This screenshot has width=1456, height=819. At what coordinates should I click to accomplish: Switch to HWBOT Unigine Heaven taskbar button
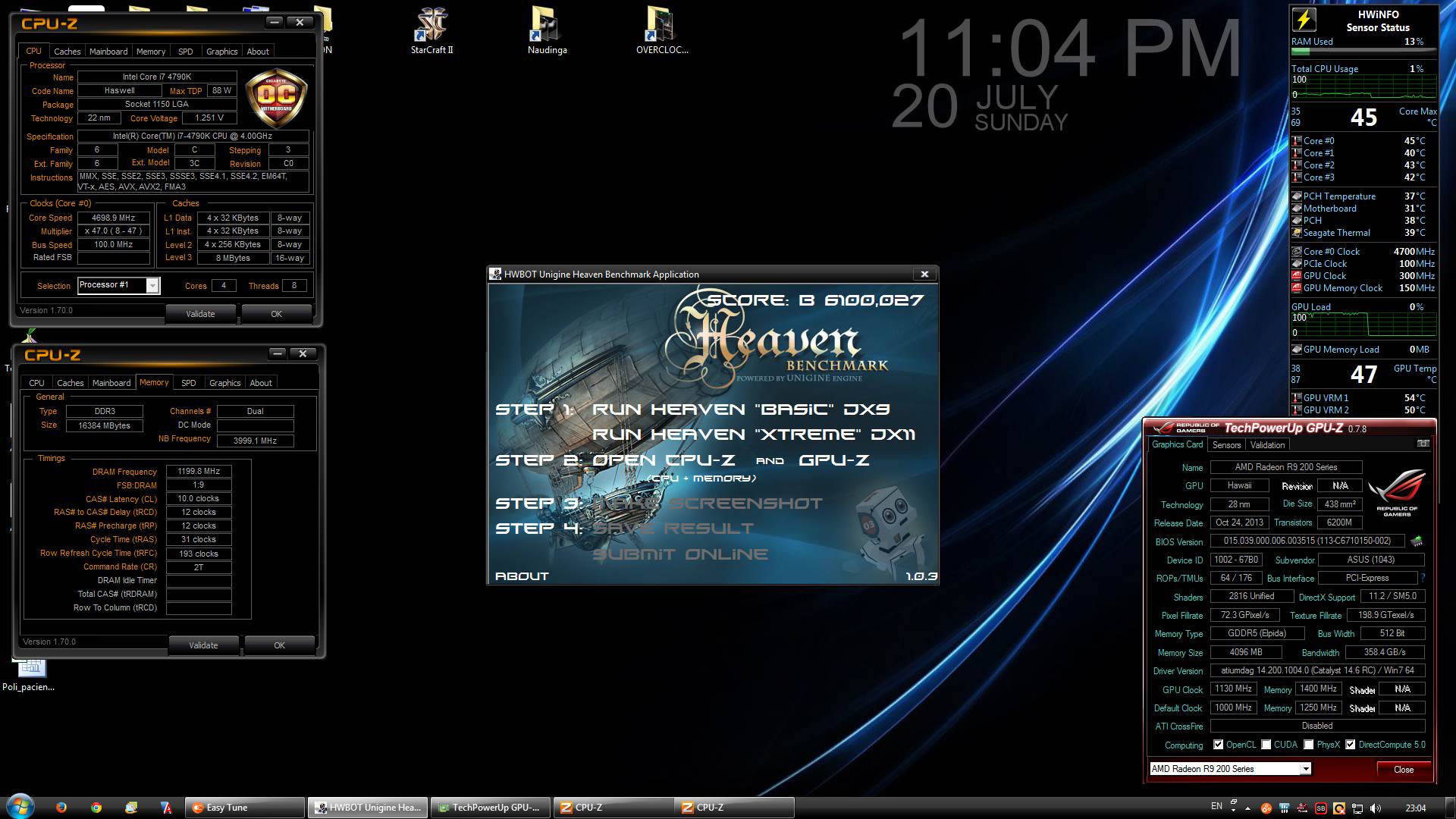tap(368, 808)
